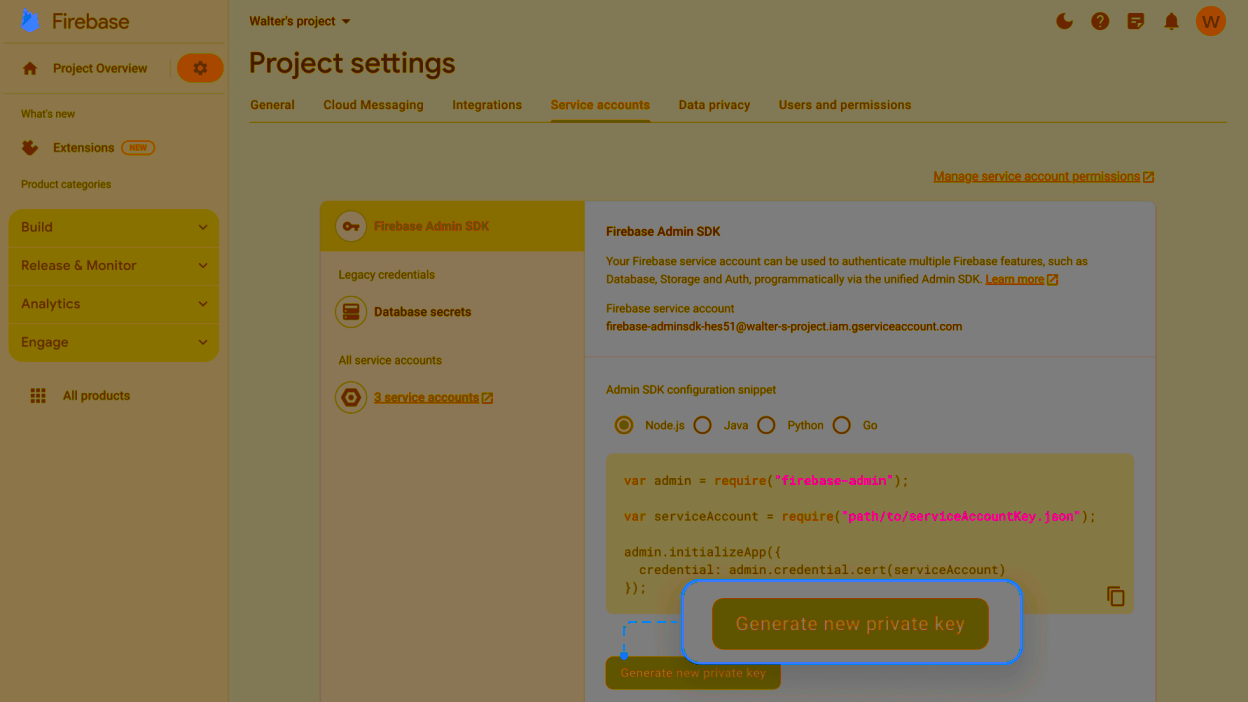Open the Walter's project dropdown
This screenshot has width=1248, height=702.
point(300,21)
